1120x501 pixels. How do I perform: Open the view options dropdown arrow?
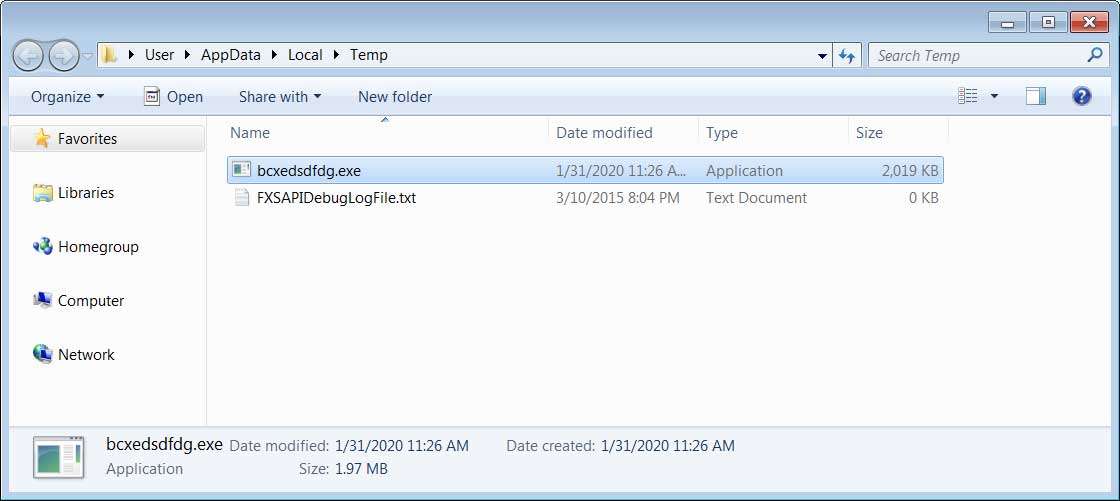click(994, 96)
